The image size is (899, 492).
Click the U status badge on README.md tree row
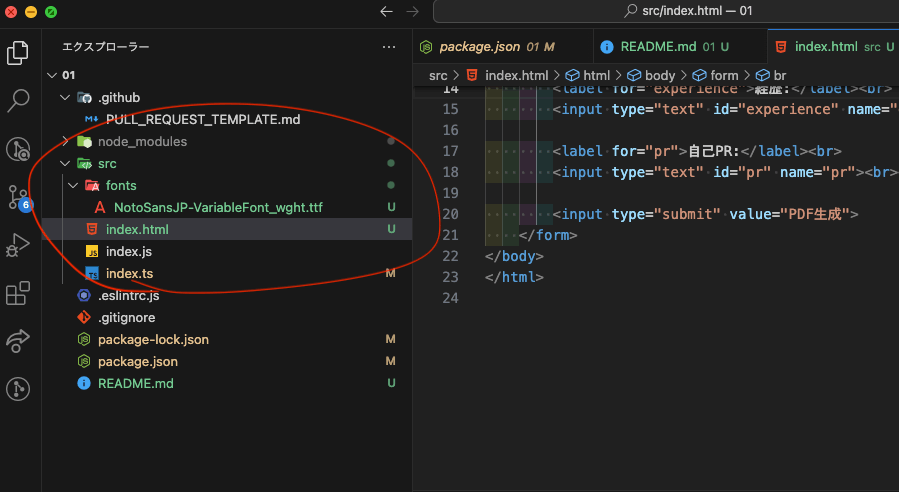pyautogui.click(x=391, y=383)
